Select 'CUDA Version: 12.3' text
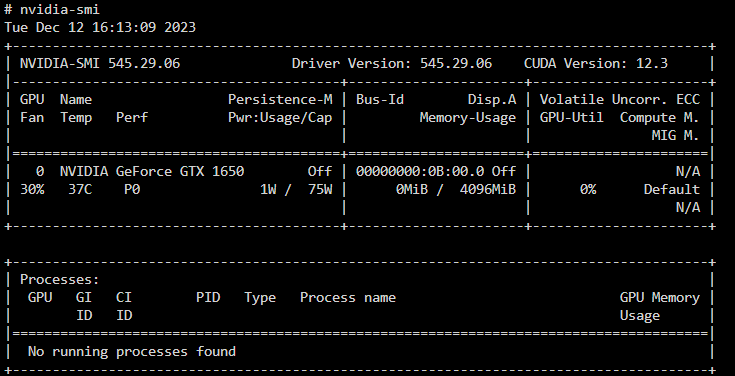Viewport: 735px width, 376px height. (x=596, y=64)
